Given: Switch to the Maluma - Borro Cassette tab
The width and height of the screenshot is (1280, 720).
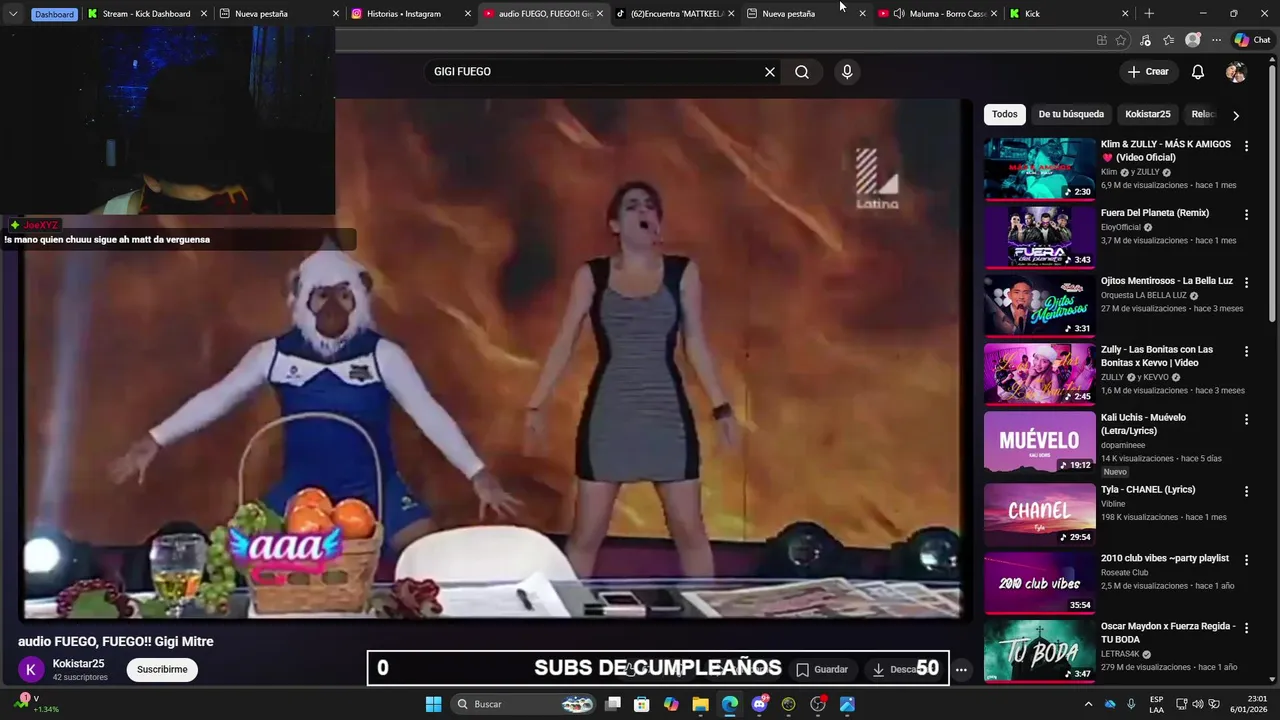Looking at the screenshot, I should pyautogui.click(x=939, y=14).
